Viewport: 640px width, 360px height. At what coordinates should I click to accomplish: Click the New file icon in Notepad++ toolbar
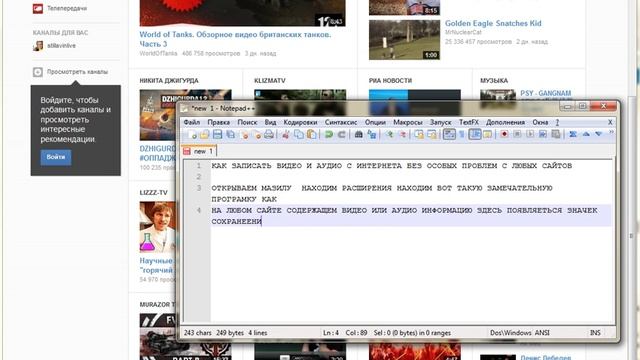192,134
